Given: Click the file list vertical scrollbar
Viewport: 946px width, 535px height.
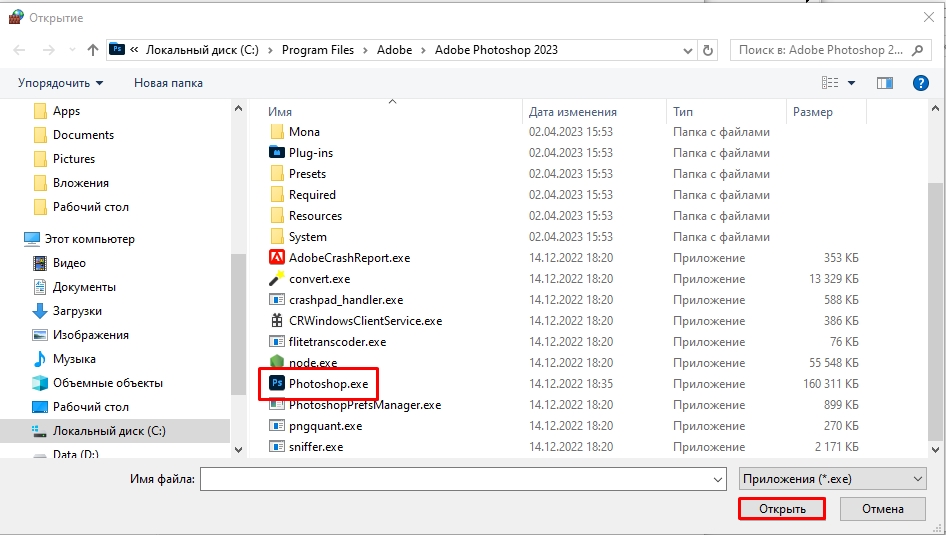Looking at the screenshot, I should (x=936, y=300).
